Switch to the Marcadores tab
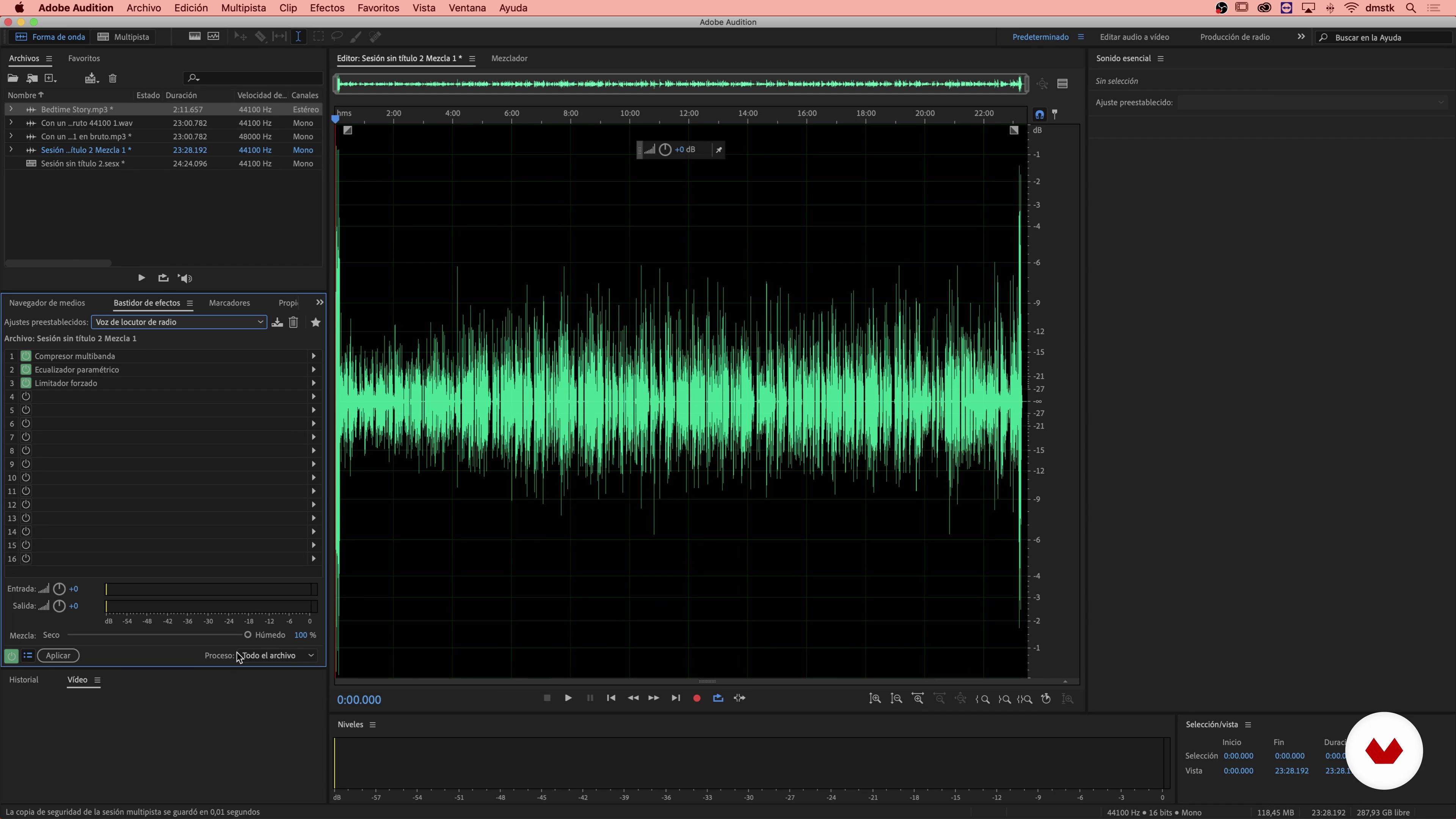 [229, 303]
